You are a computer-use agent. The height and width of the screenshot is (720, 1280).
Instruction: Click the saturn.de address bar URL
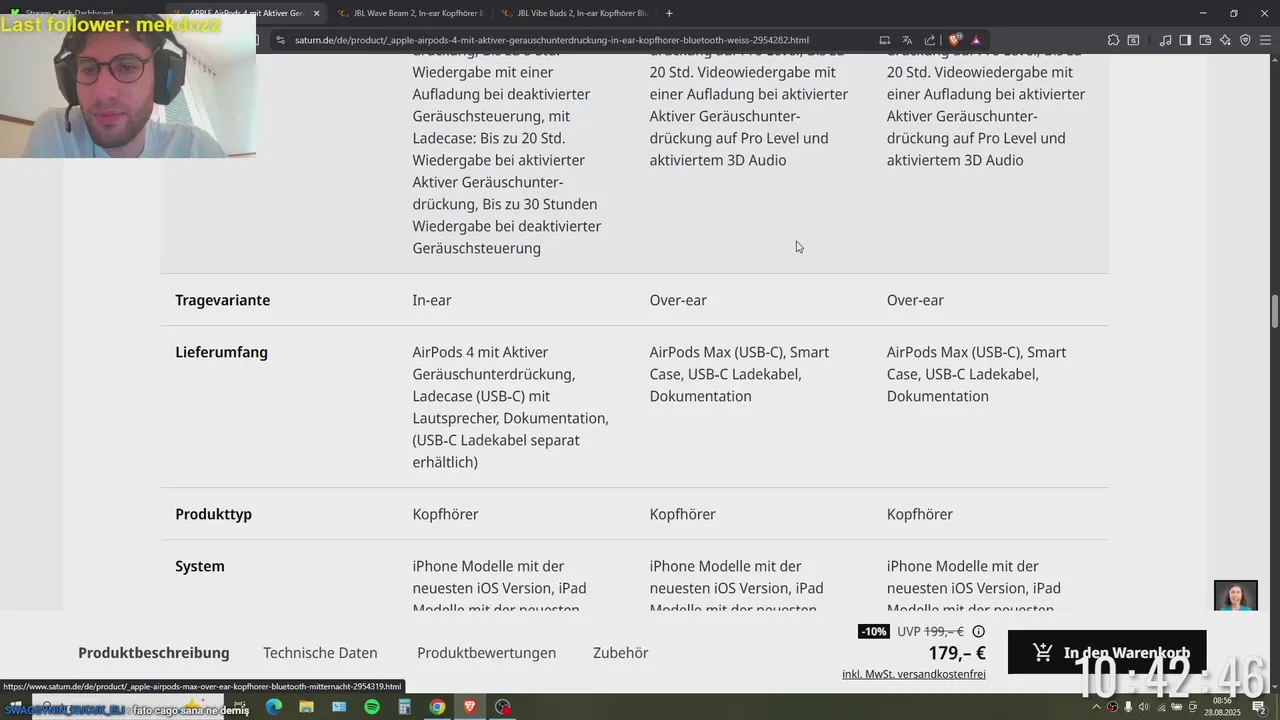pyautogui.click(x=552, y=40)
